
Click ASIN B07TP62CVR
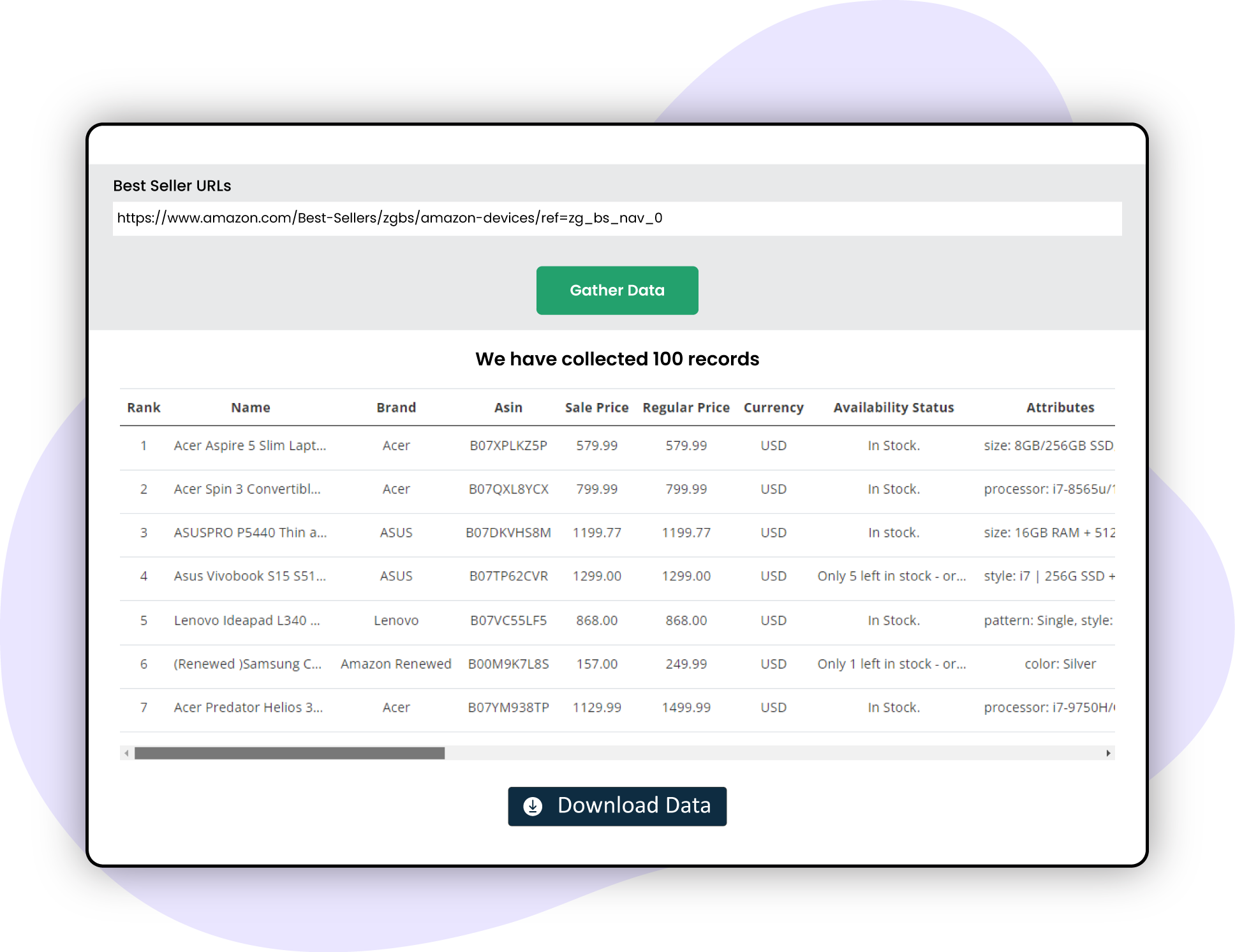click(x=508, y=576)
